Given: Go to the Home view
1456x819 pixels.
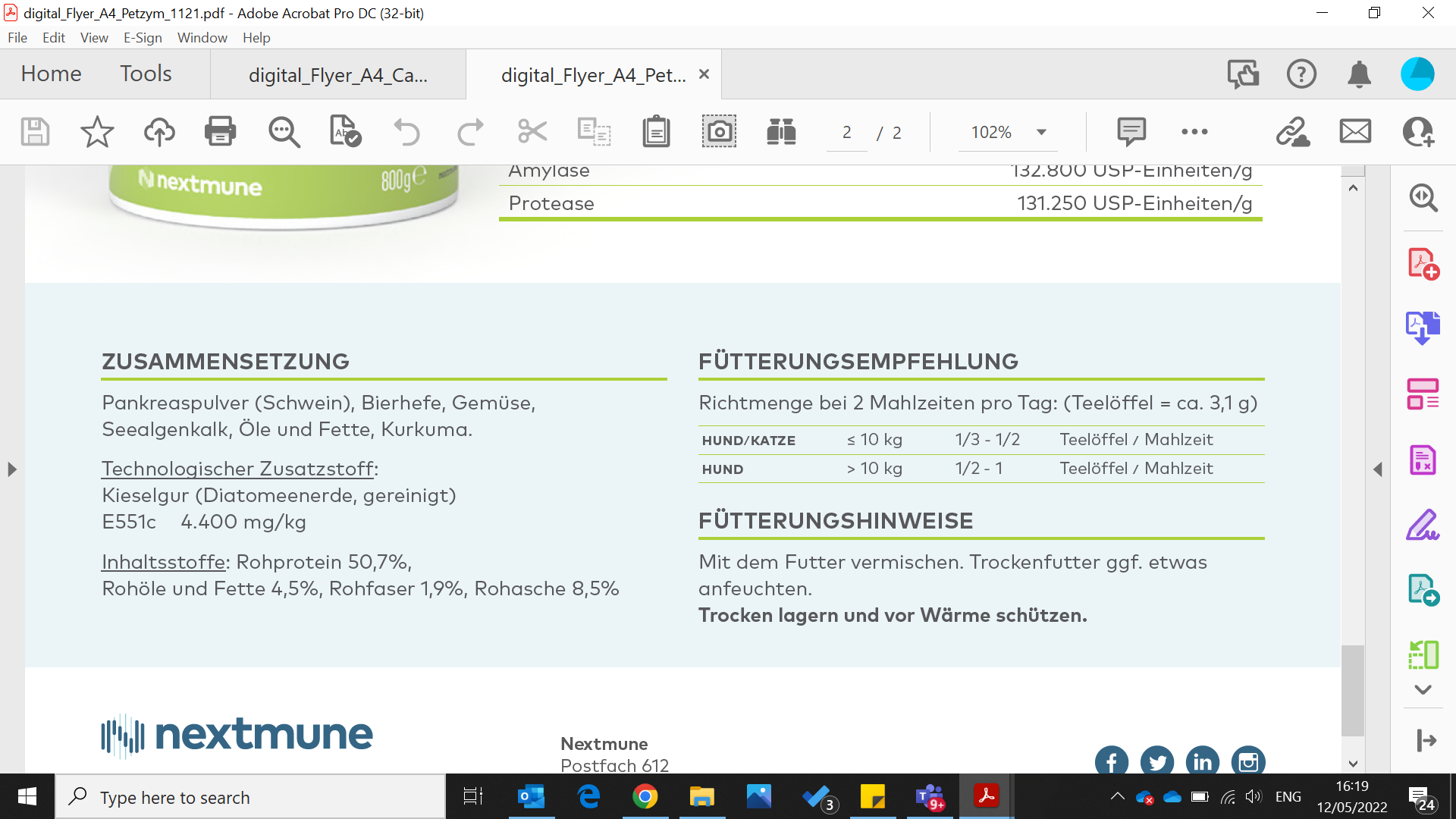Looking at the screenshot, I should tap(51, 74).
